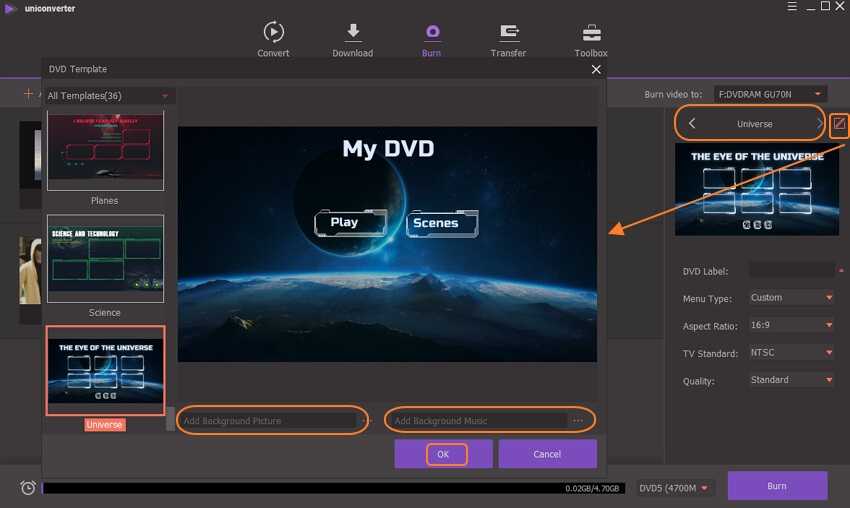Close the DVD Template dialog with X

click(x=596, y=69)
